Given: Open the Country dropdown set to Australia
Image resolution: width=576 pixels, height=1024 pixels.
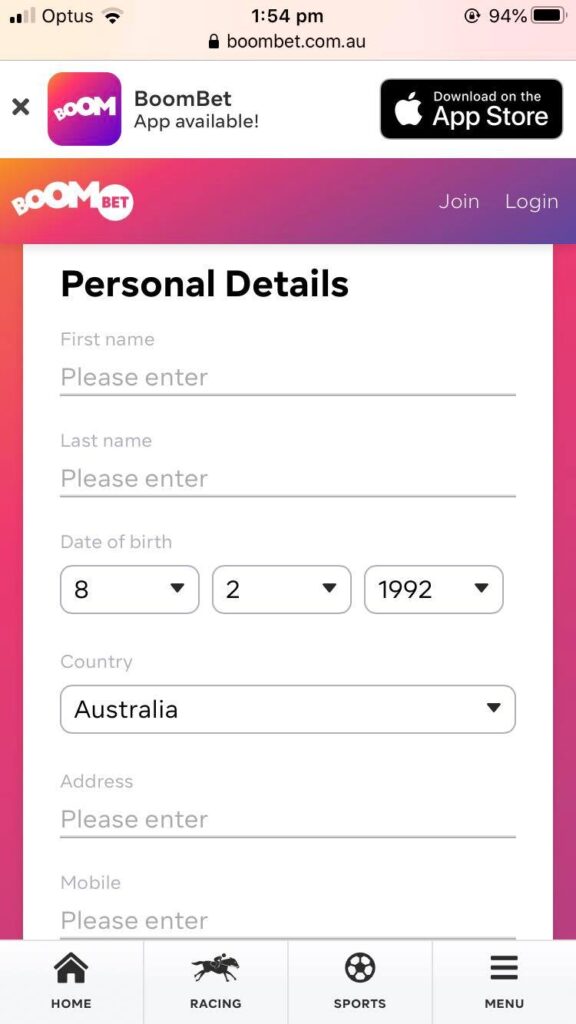Looking at the screenshot, I should [287, 709].
